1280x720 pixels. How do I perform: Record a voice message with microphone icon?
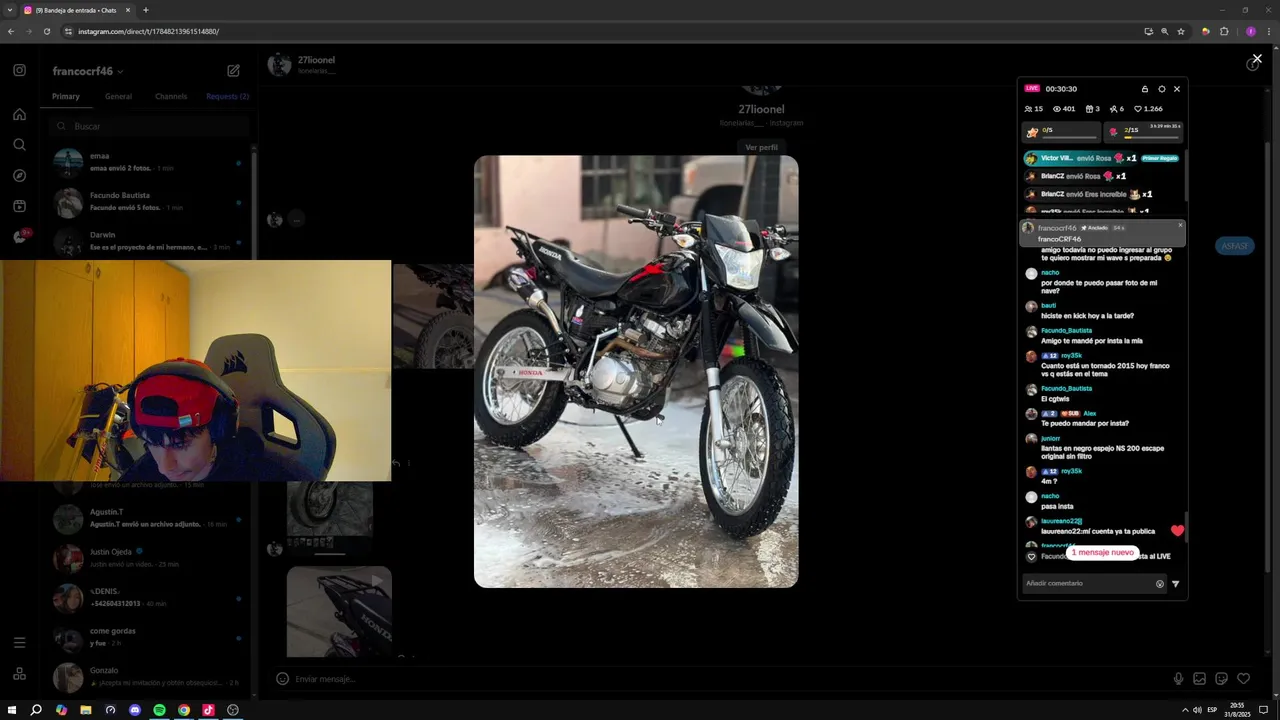pyautogui.click(x=1178, y=679)
